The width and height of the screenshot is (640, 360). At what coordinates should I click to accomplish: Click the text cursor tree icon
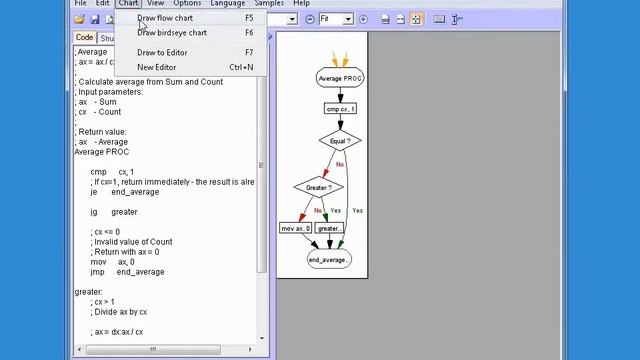coord(457,19)
